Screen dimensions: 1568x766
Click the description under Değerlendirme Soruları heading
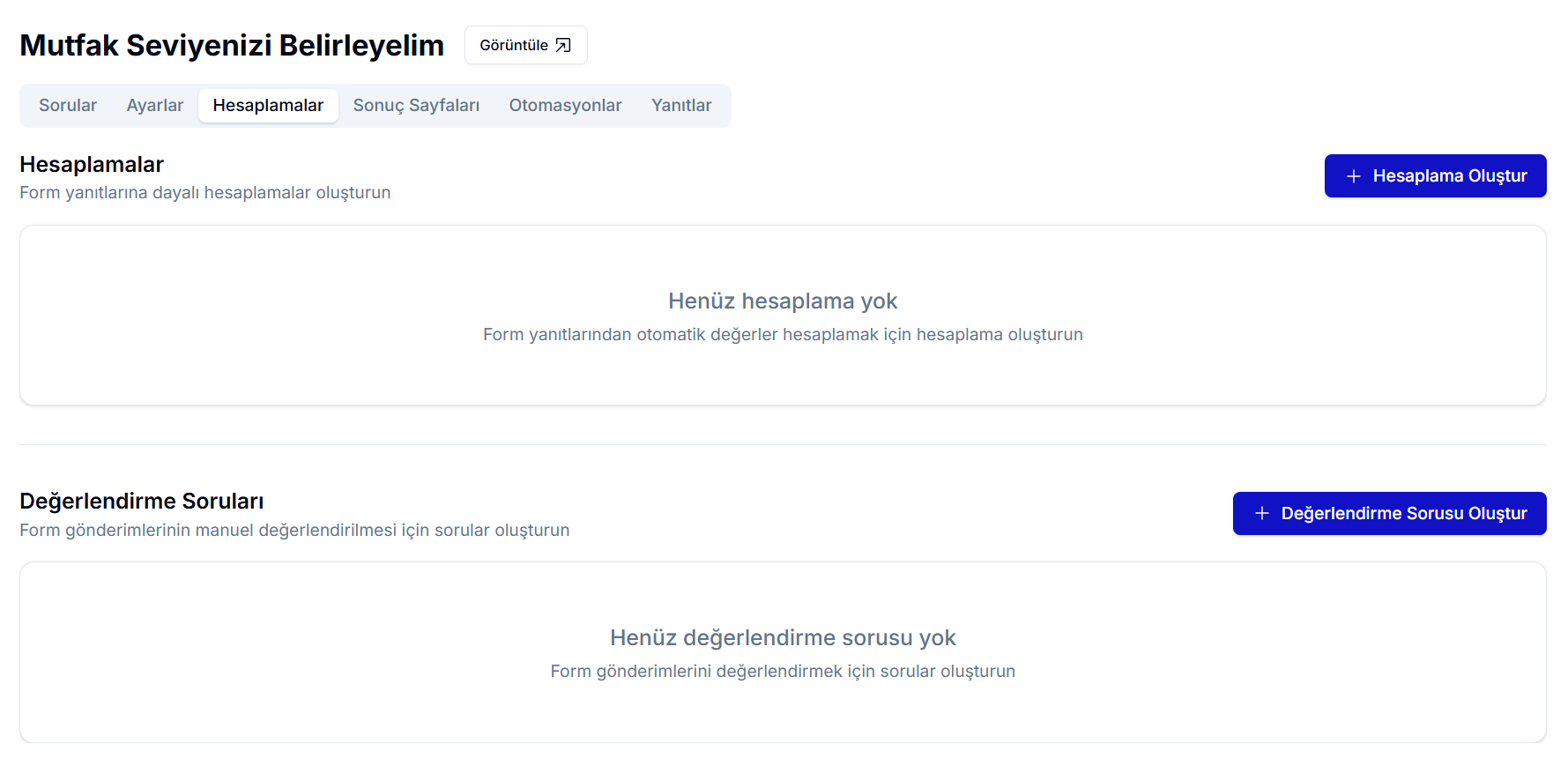(x=294, y=530)
